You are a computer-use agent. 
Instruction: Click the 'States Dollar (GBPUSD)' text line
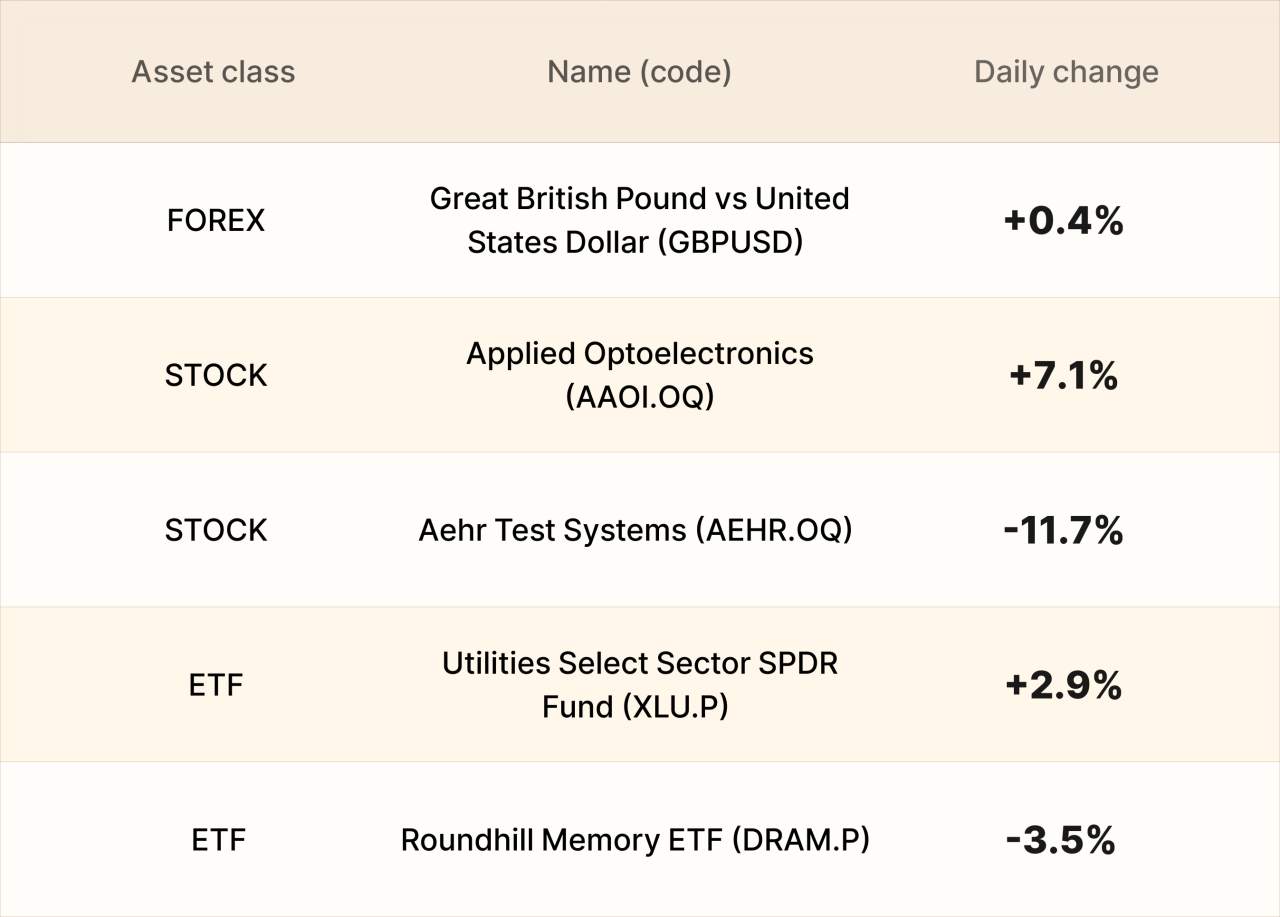tap(635, 242)
